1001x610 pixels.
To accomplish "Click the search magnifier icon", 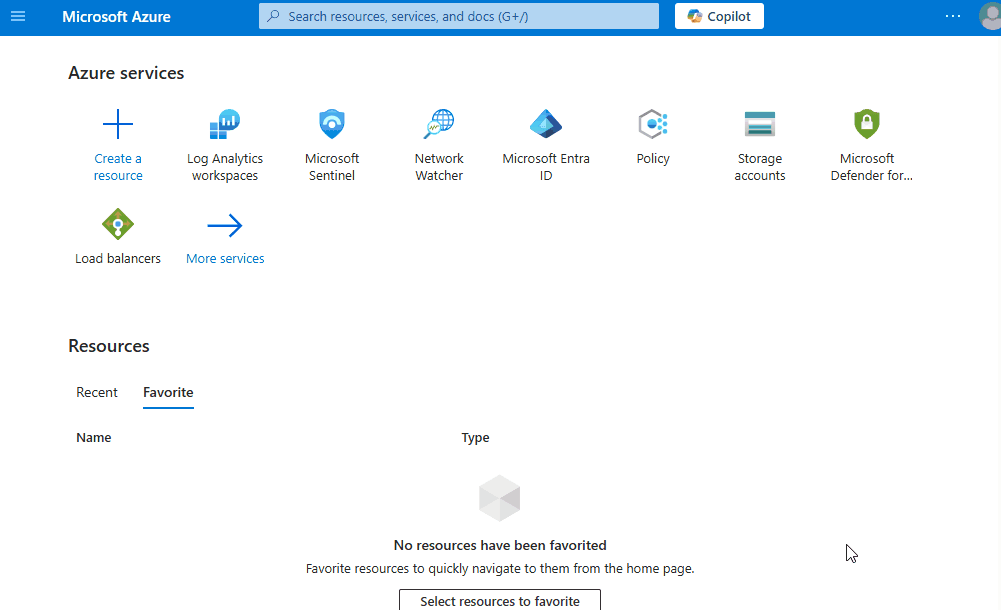I will pyautogui.click(x=273, y=16).
